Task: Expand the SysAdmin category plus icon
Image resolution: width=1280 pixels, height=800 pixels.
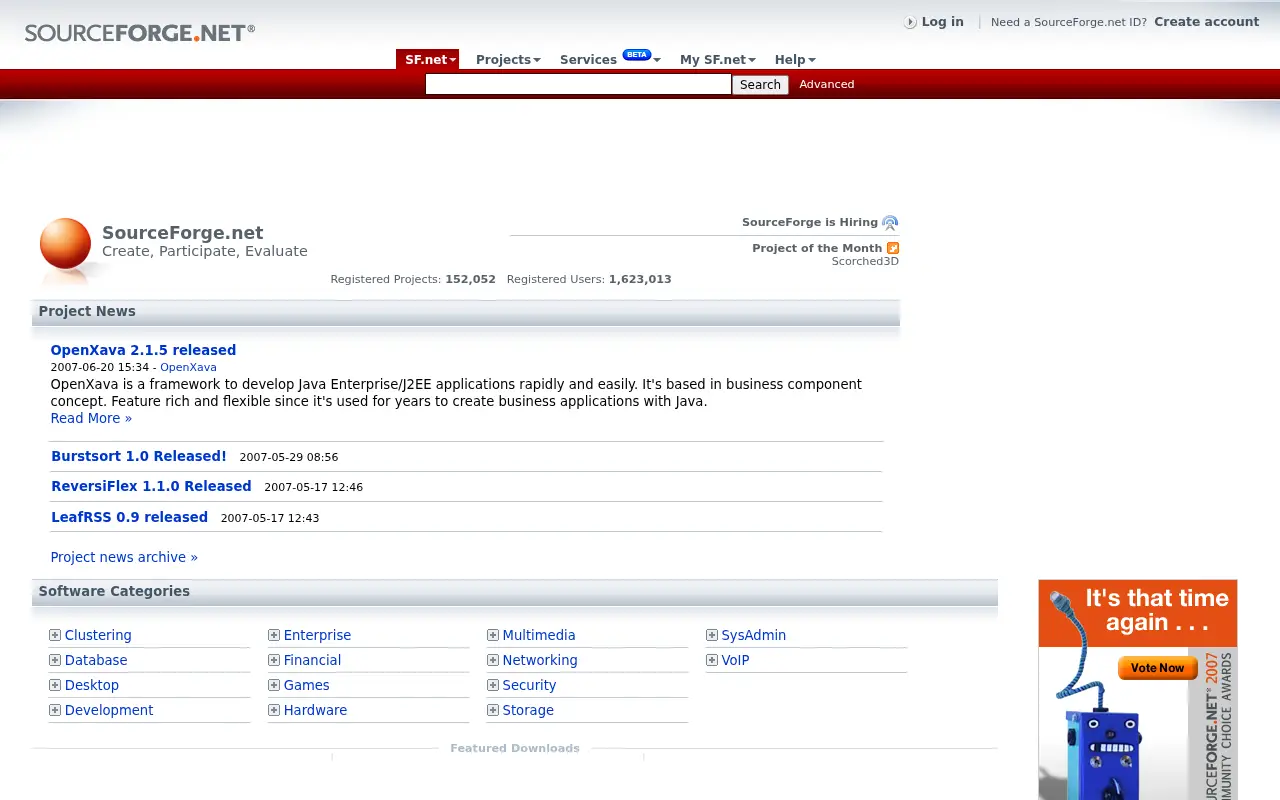Action: 712,635
